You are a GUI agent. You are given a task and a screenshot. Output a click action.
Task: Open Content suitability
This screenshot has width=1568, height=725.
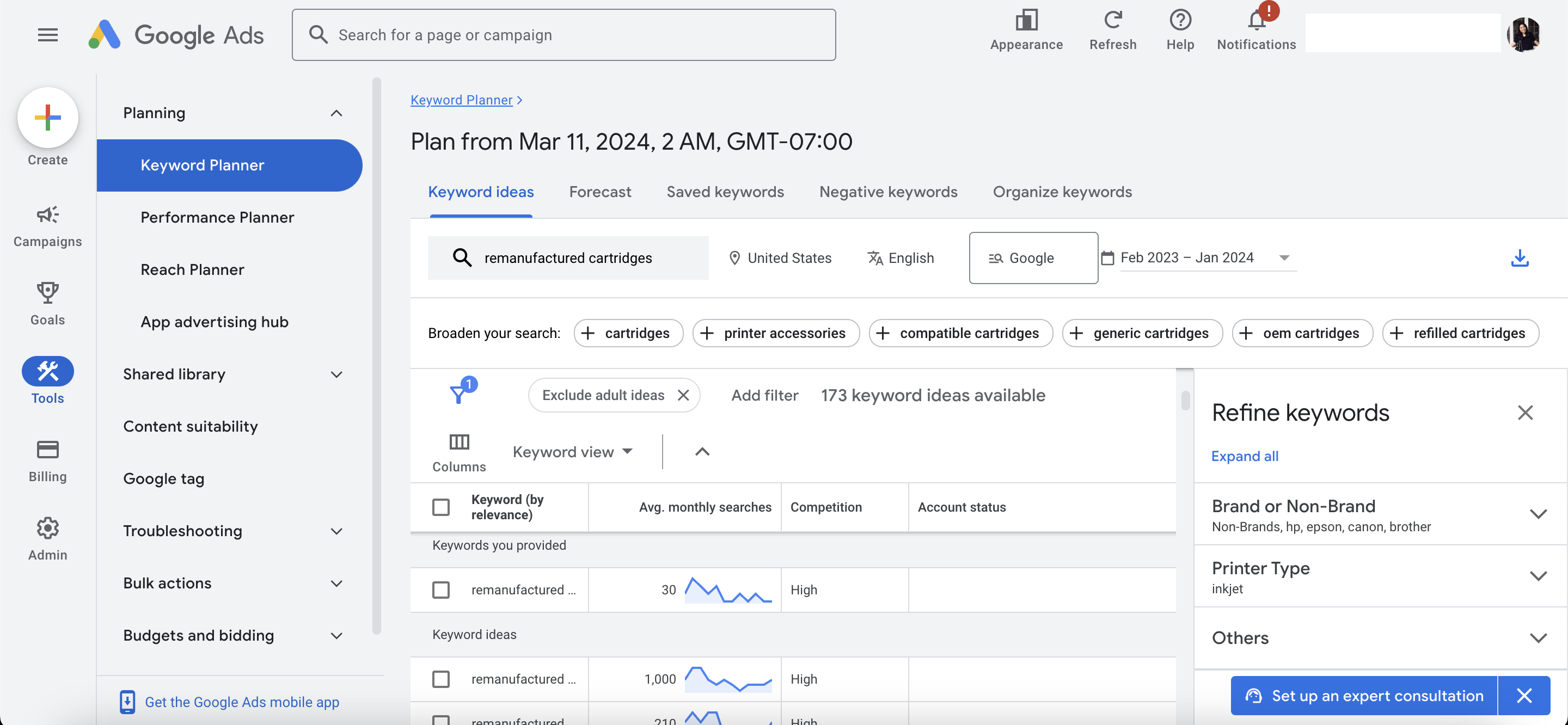pyautogui.click(x=191, y=427)
